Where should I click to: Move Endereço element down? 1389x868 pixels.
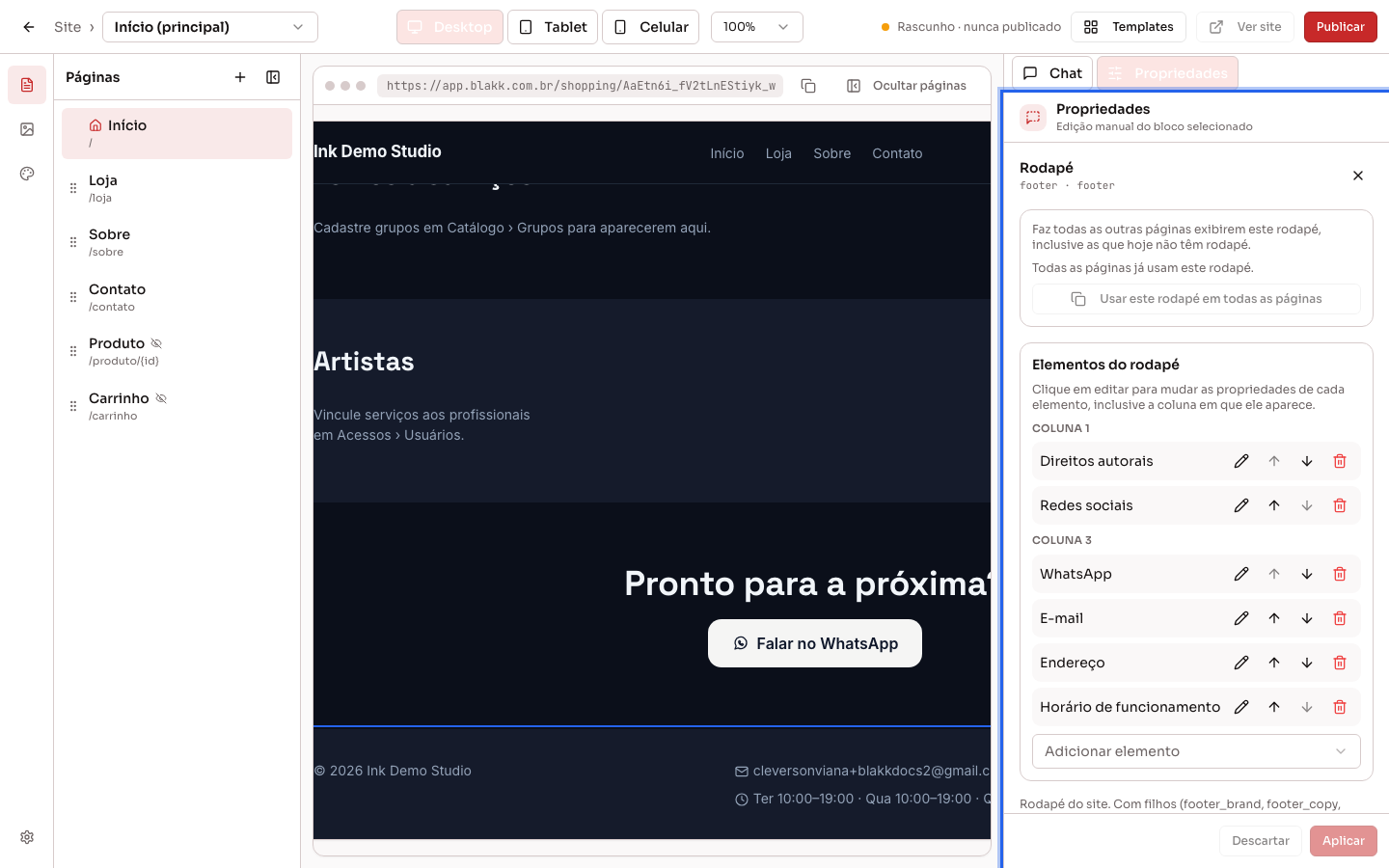[1307, 663]
